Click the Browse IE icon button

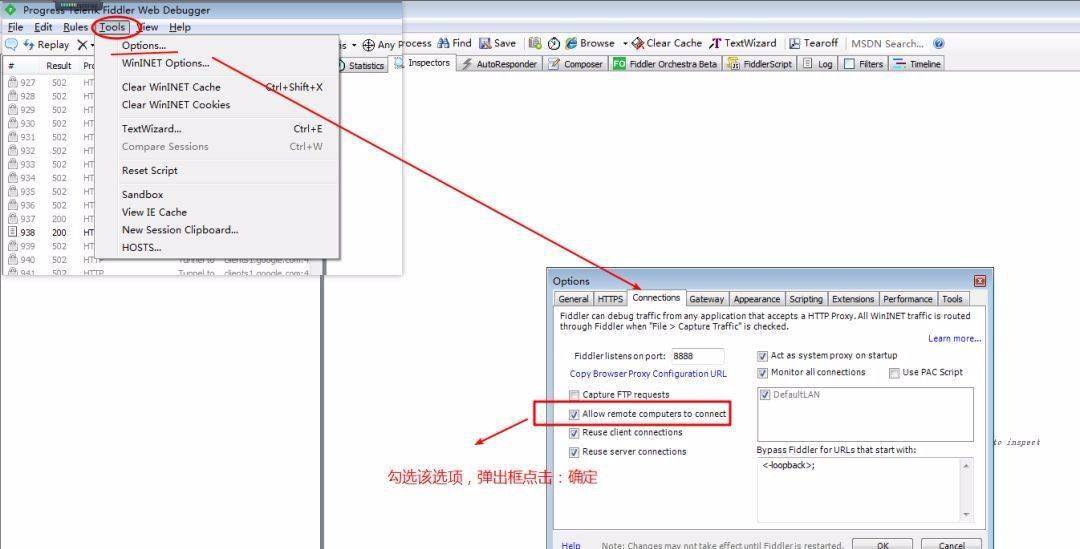pos(590,43)
